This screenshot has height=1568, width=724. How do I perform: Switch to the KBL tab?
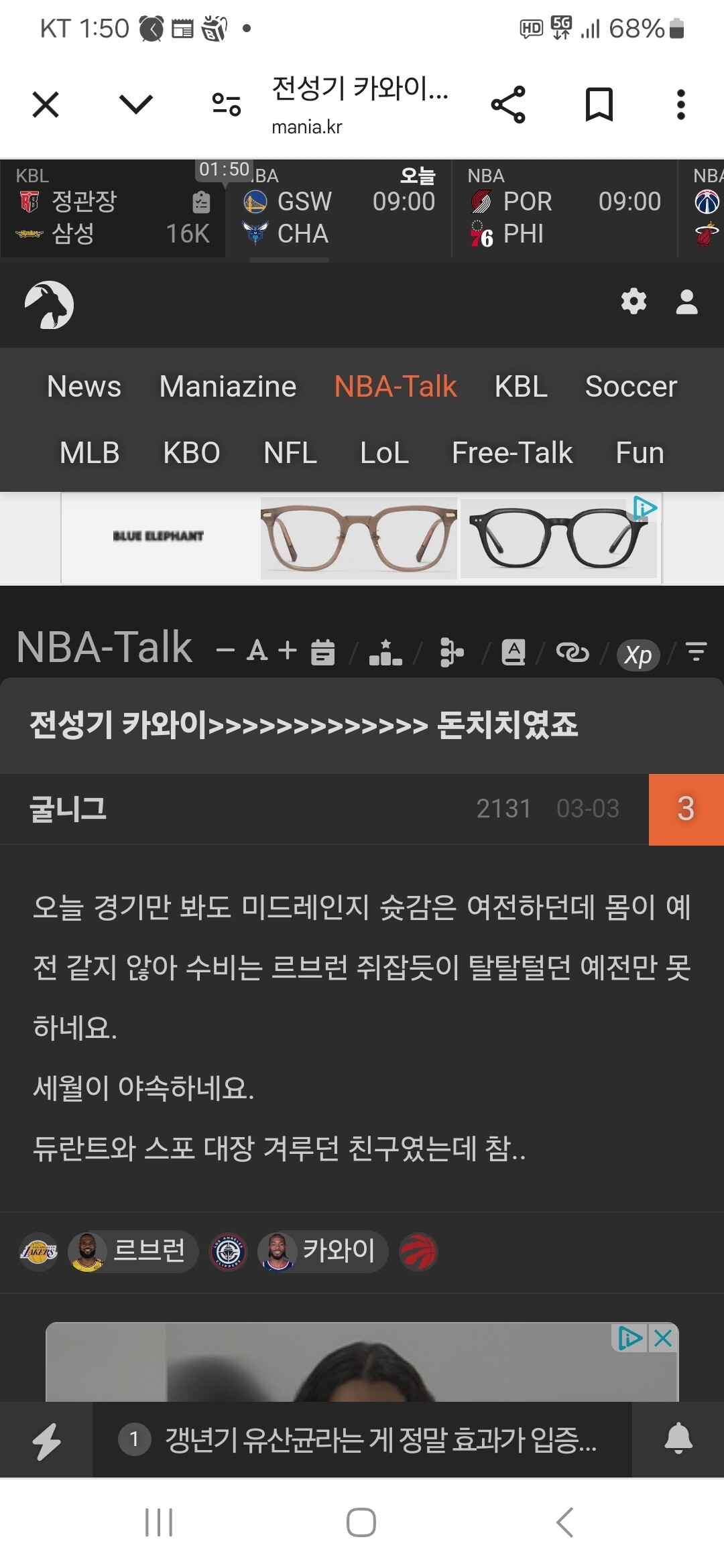tap(521, 387)
